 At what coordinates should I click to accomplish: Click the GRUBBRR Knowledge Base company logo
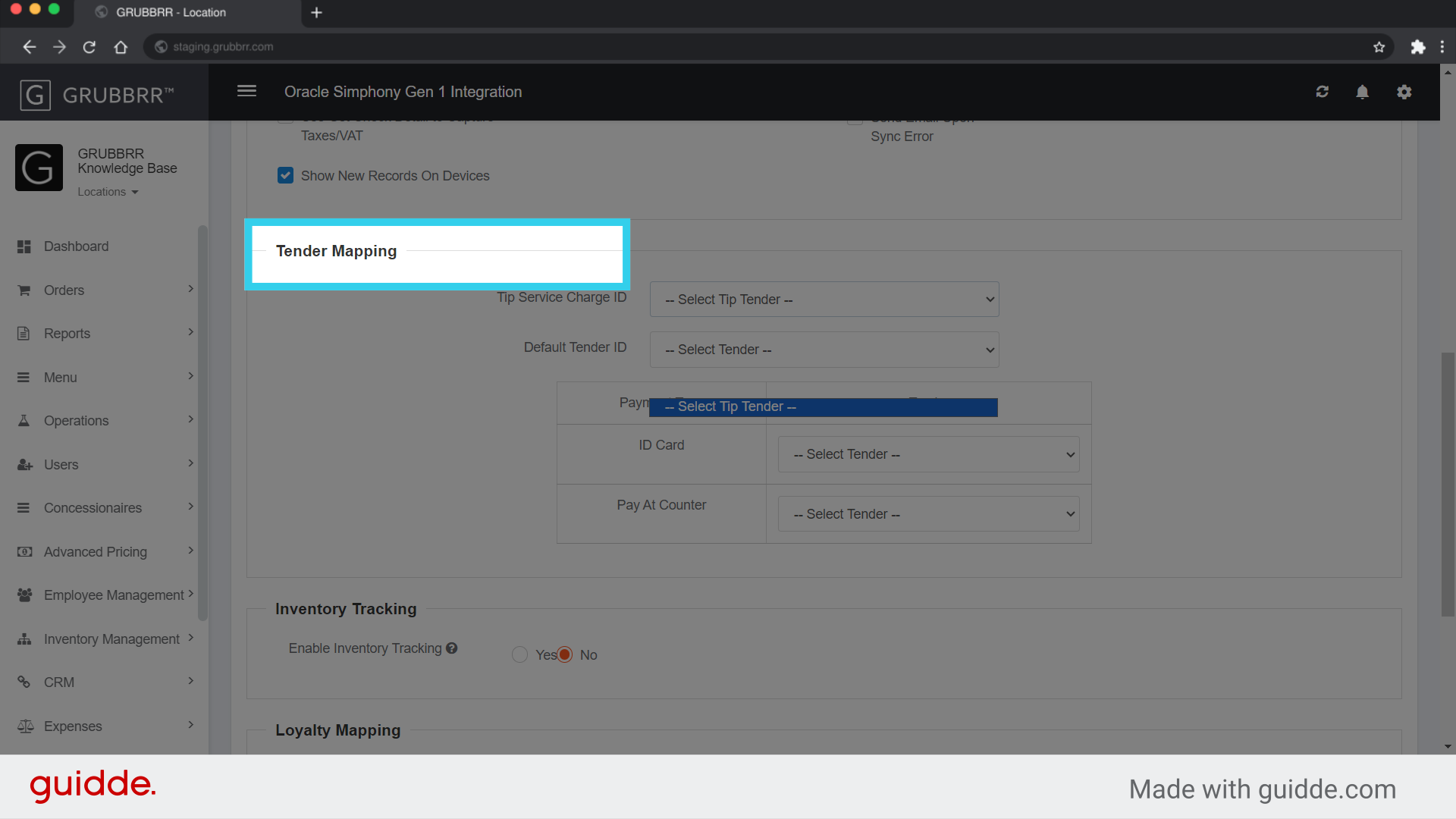click(x=39, y=168)
